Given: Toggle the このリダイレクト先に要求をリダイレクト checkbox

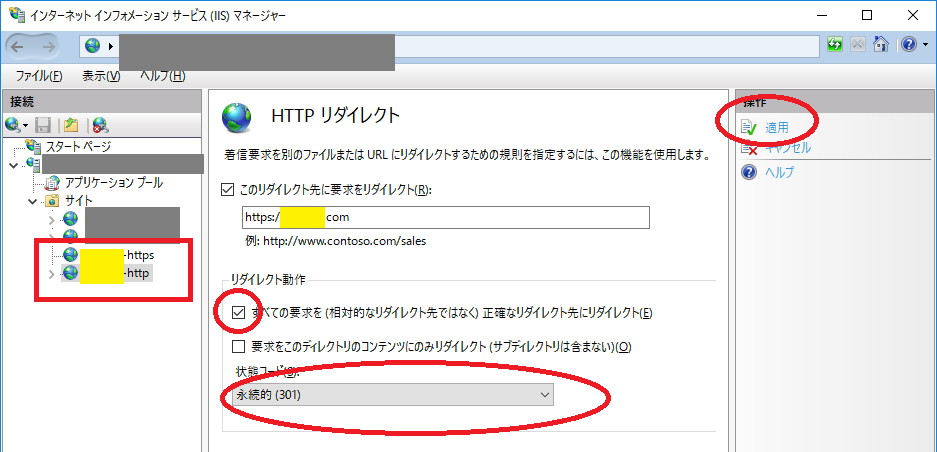Looking at the screenshot, I should (229, 188).
